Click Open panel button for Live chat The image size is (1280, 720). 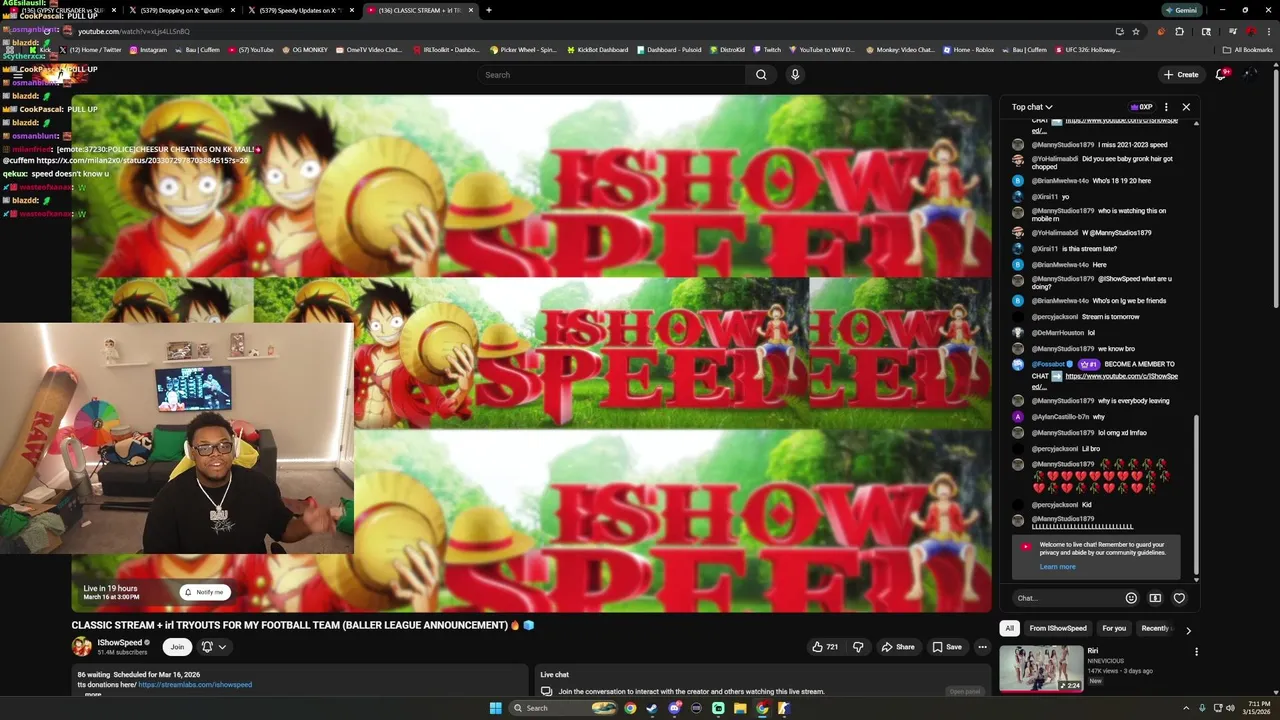[965, 691]
